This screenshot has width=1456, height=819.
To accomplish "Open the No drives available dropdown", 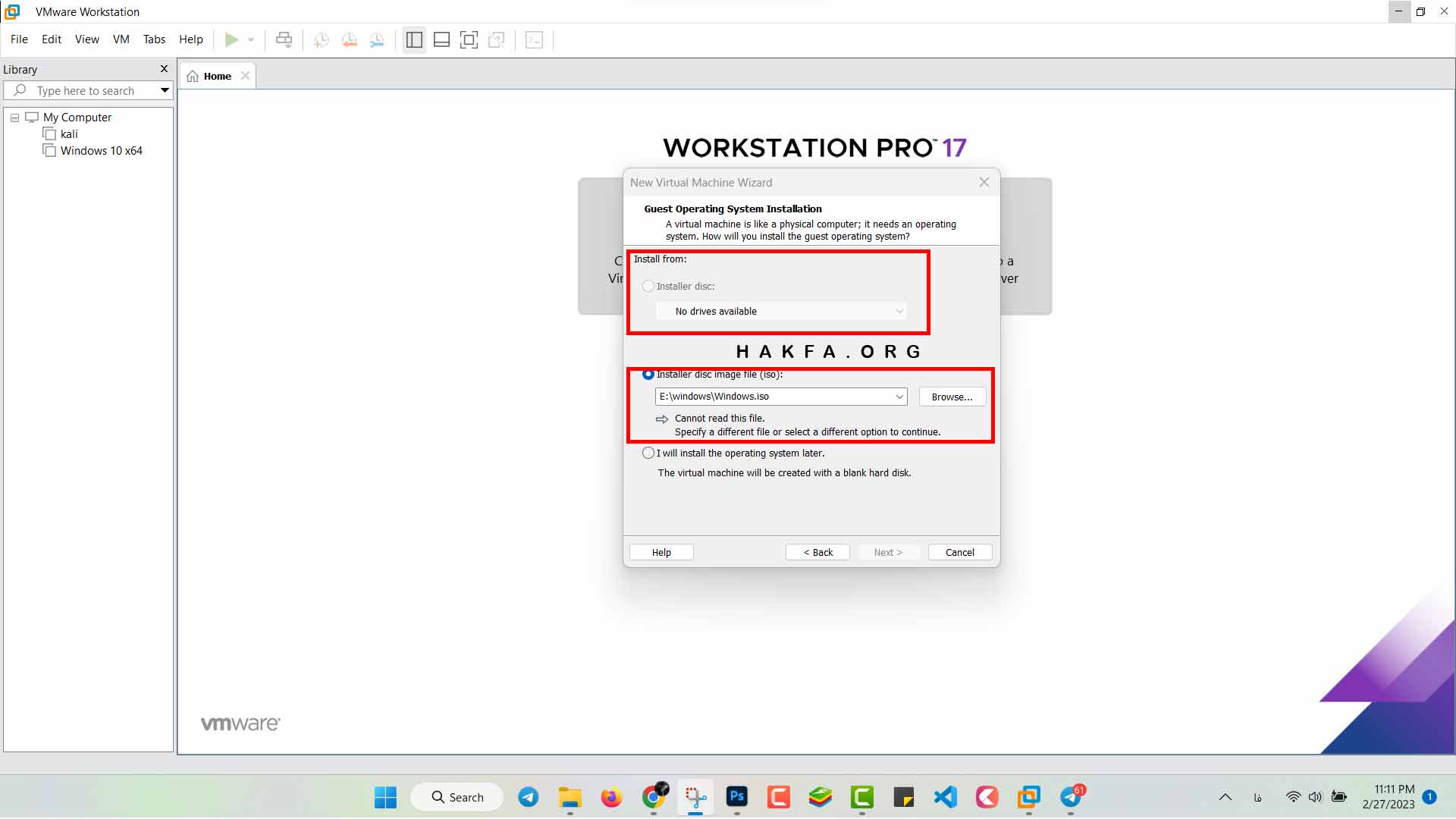I will pyautogui.click(x=780, y=312).
